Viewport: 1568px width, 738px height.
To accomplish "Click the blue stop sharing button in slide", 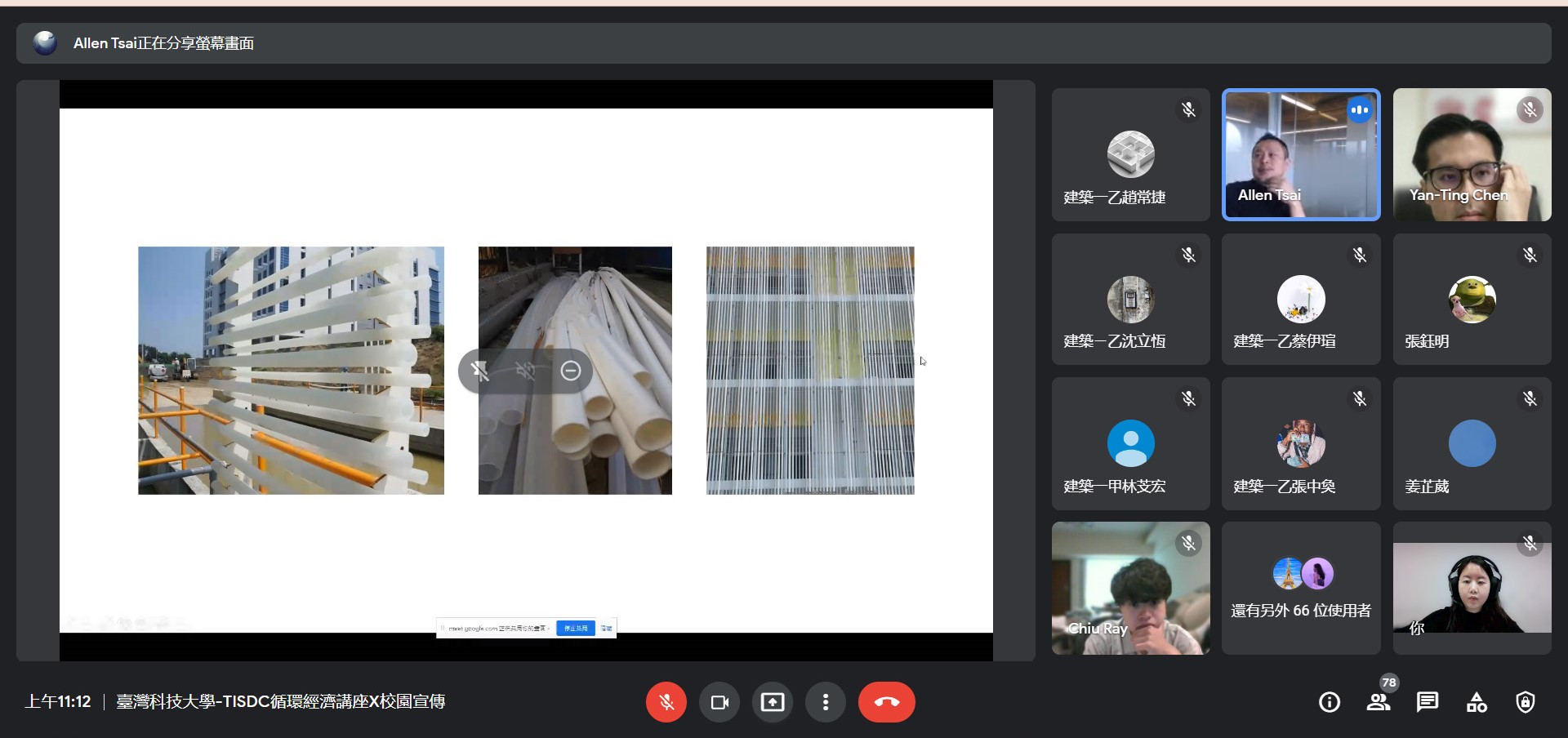I will pos(576,628).
